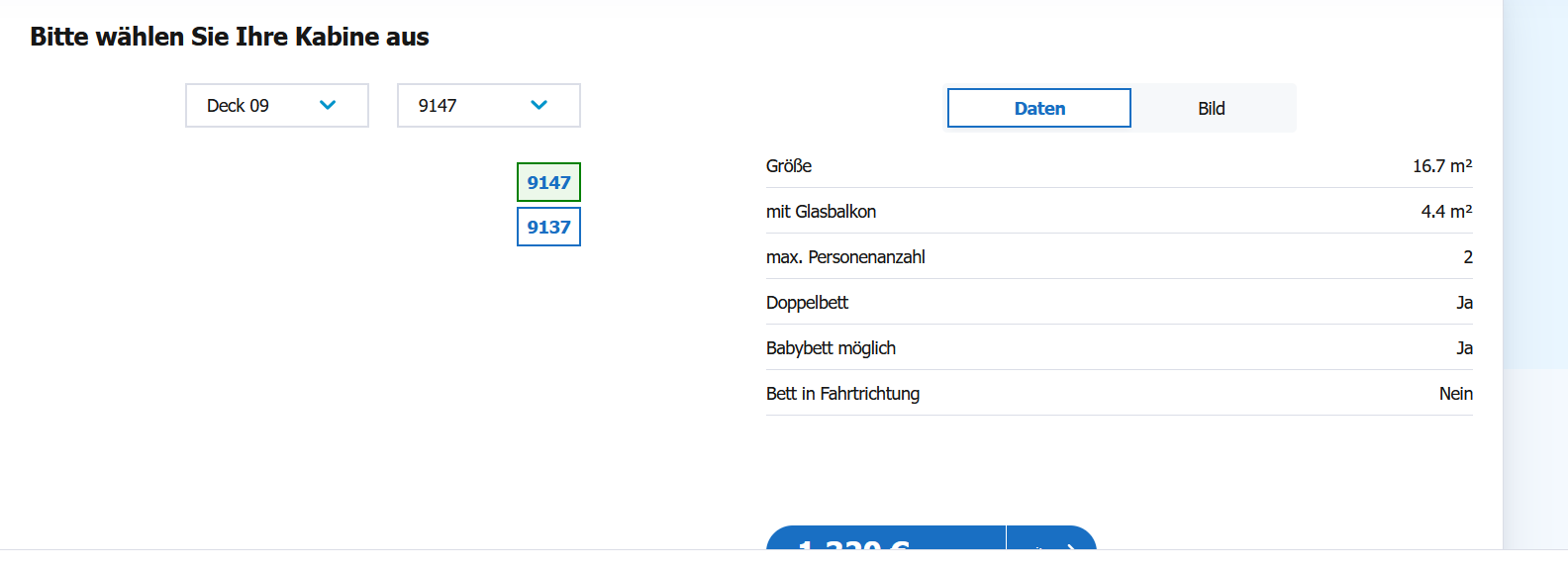Click the heading Bitte wählen Sie Ihre Kabine aus
This screenshot has width=1568, height=569.
[230, 37]
